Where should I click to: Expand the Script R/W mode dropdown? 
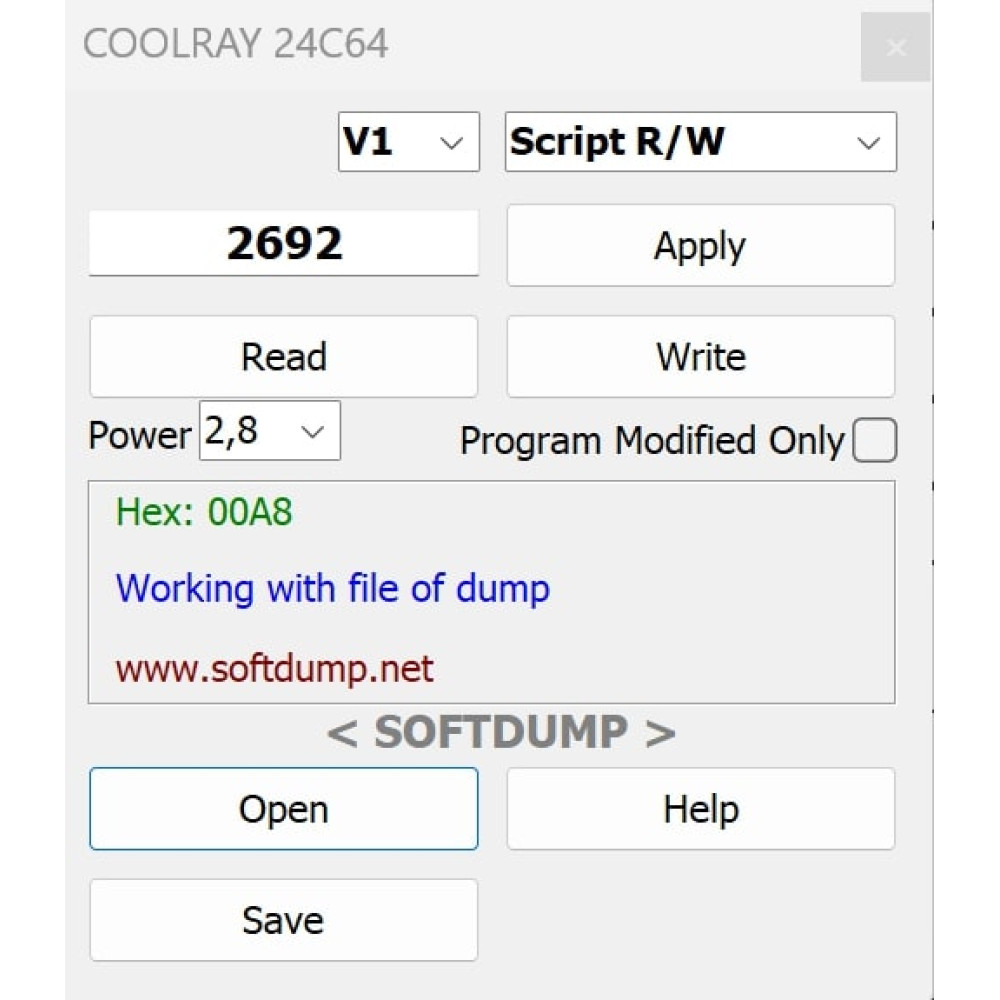tap(701, 142)
